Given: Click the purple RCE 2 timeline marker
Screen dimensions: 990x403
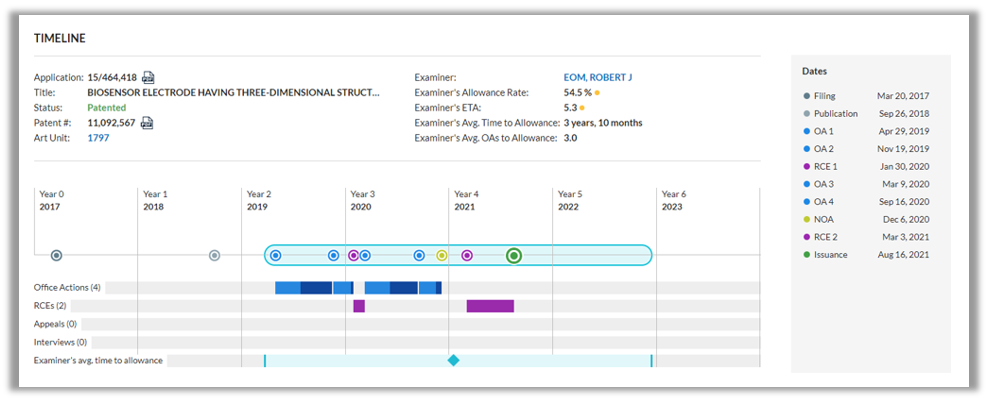Looking at the screenshot, I should pos(467,255).
